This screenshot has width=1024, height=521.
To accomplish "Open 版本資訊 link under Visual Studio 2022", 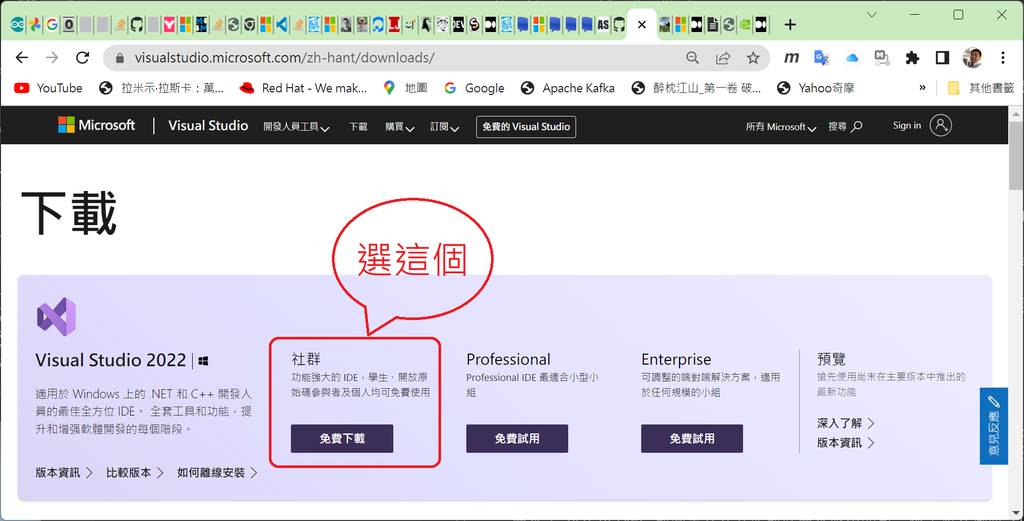I will tap(64, 473).
